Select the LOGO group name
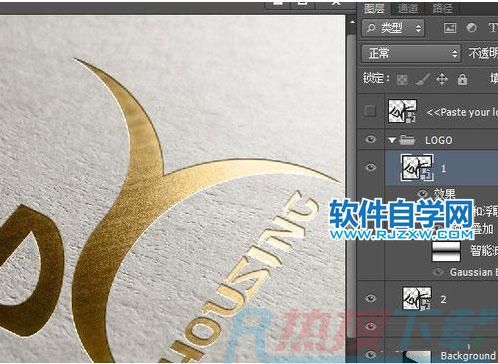 point(439,140)
